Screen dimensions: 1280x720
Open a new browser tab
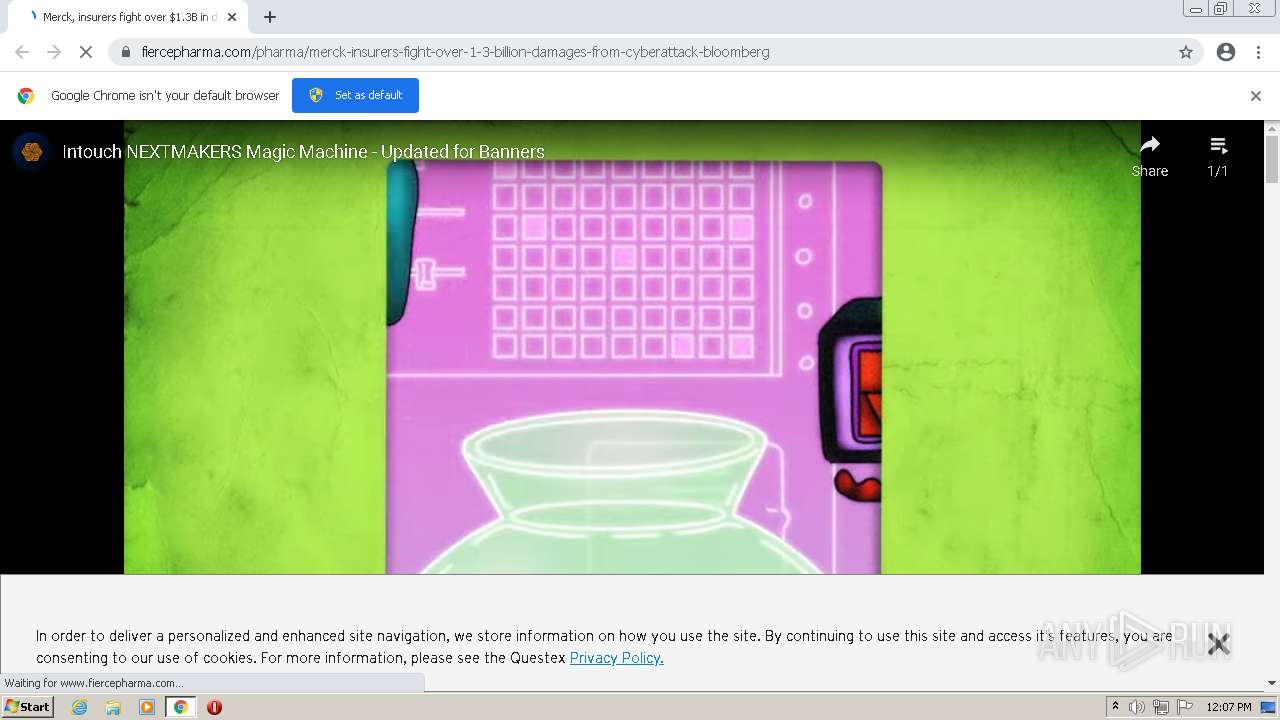coord(270,17)
